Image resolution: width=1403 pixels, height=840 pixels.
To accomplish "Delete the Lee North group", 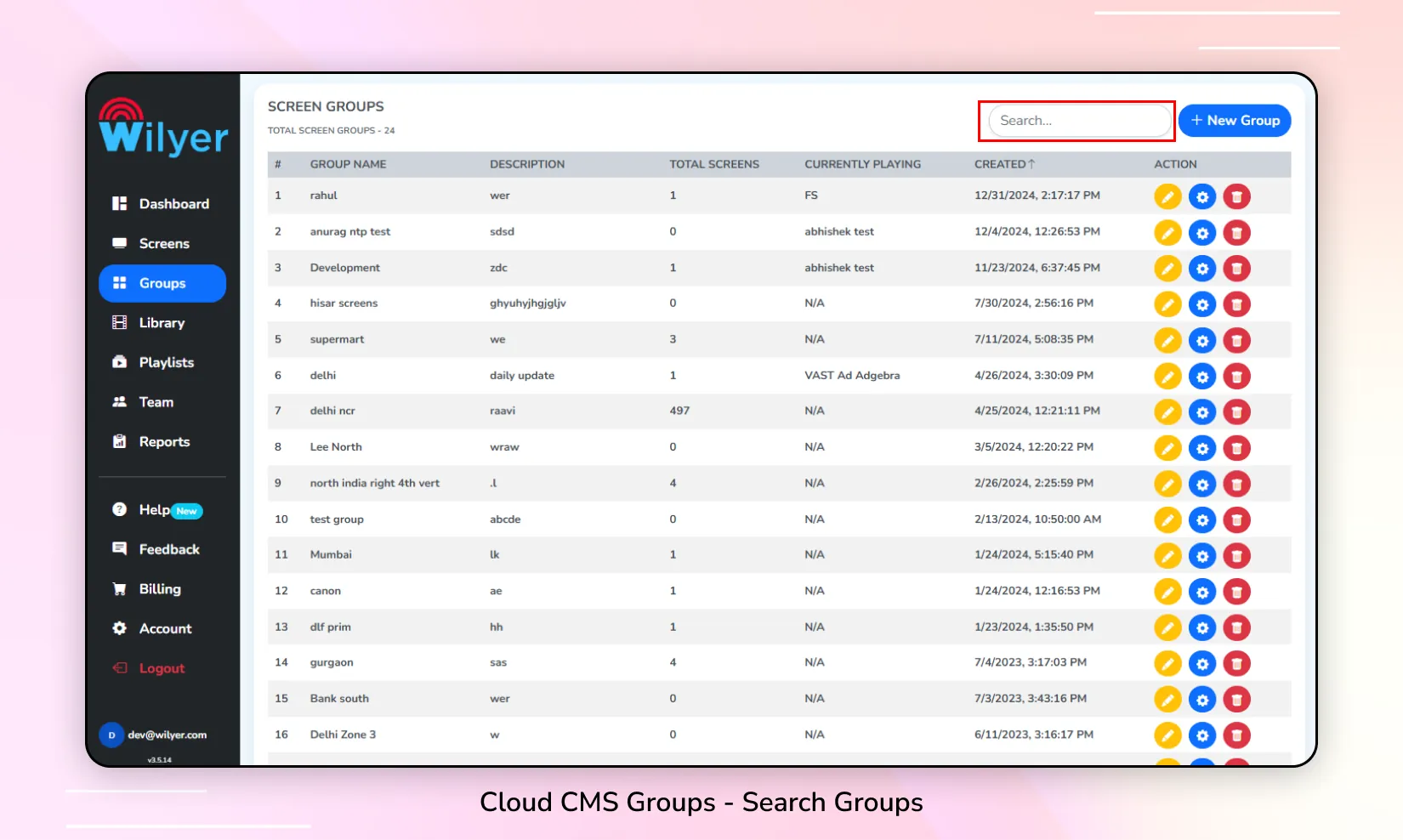I will [x=1237, y=448].
